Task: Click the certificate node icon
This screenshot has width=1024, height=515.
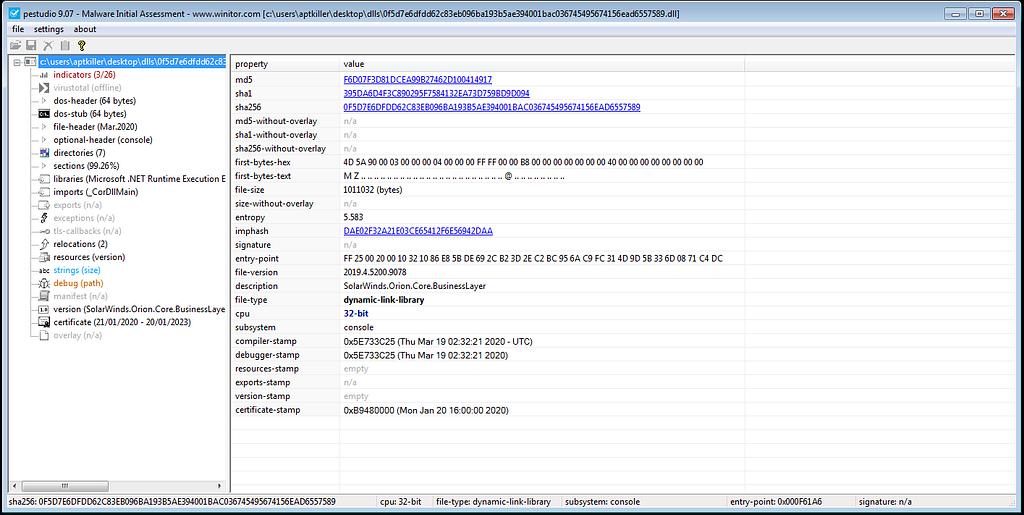Action: click(44, 322)
